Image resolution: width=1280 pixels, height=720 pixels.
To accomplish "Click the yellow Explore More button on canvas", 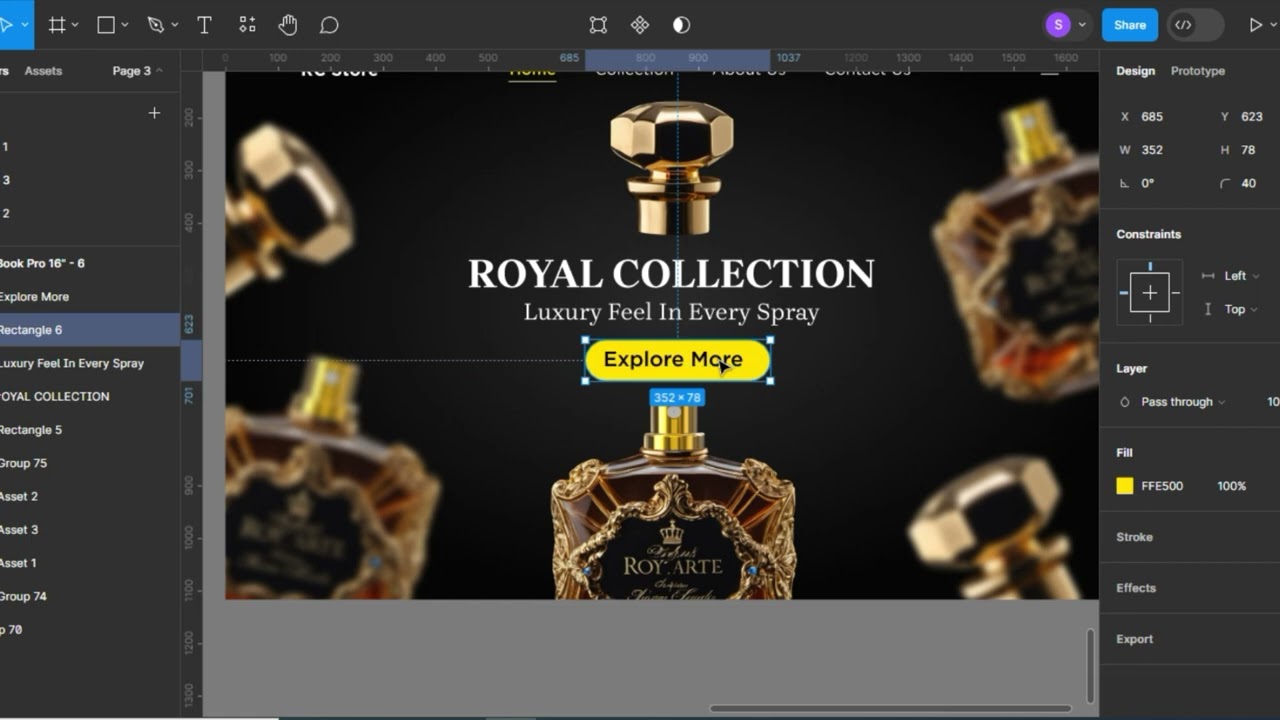I will pos(678,360).
